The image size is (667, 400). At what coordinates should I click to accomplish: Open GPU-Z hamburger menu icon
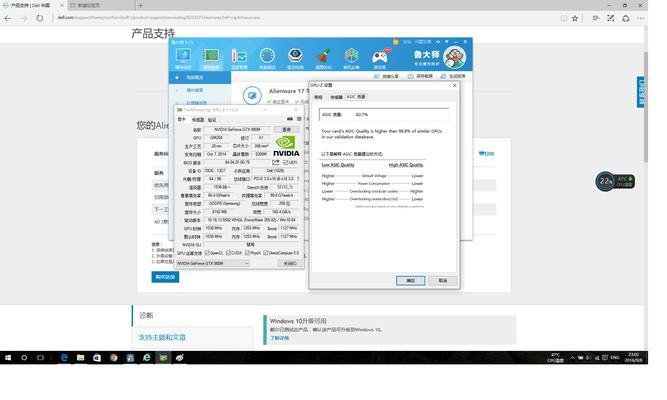[x=299, y=119]
